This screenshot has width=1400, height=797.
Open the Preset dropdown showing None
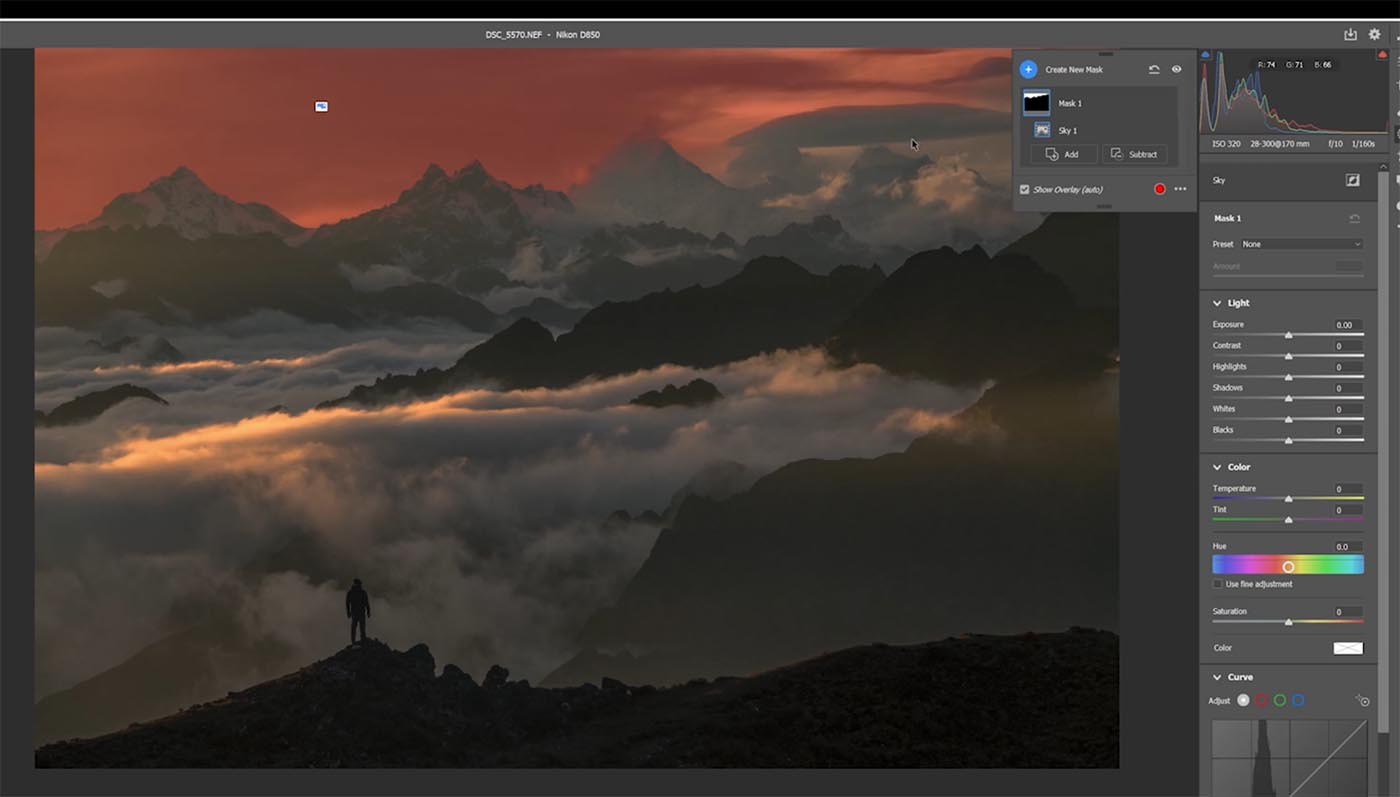pos(1301,244)
